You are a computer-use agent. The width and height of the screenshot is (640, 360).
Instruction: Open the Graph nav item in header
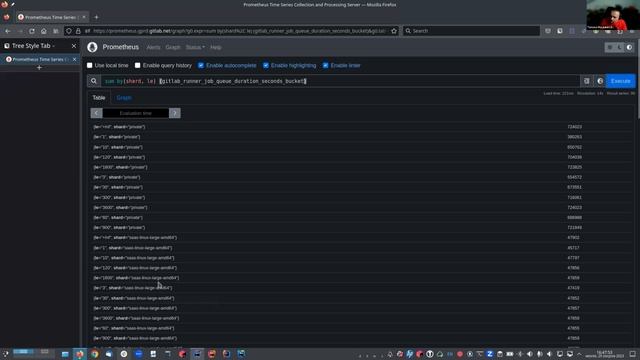click(x=173, y=47)
